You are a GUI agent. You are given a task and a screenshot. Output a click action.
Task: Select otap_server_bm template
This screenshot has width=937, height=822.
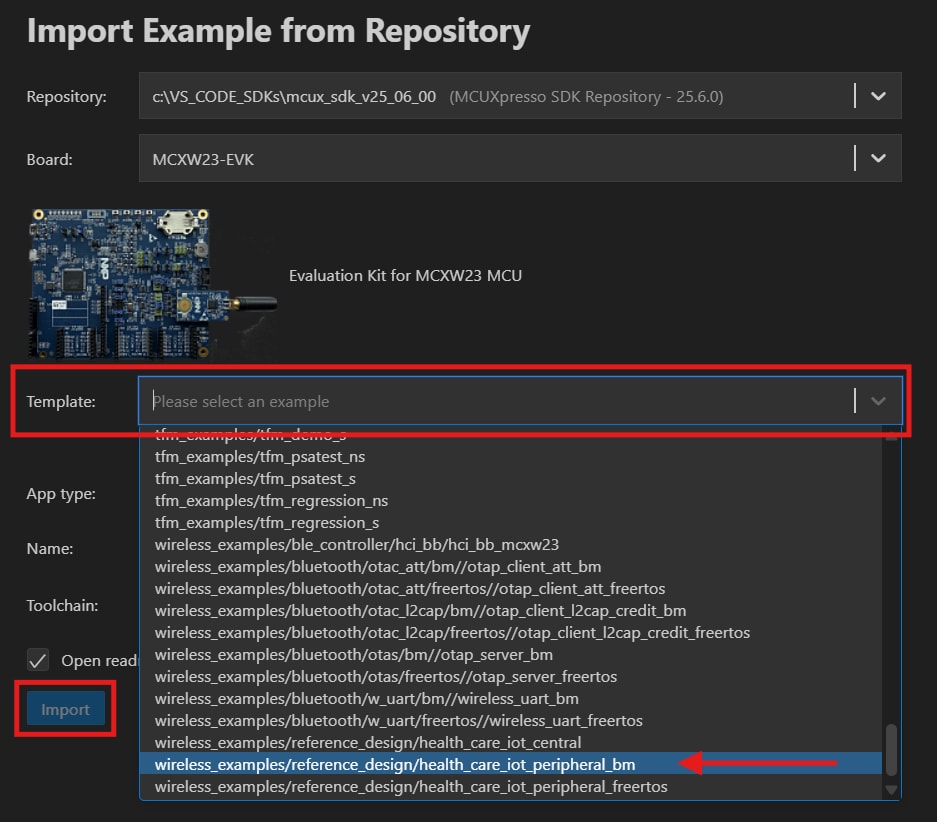[x=353, y=655]
